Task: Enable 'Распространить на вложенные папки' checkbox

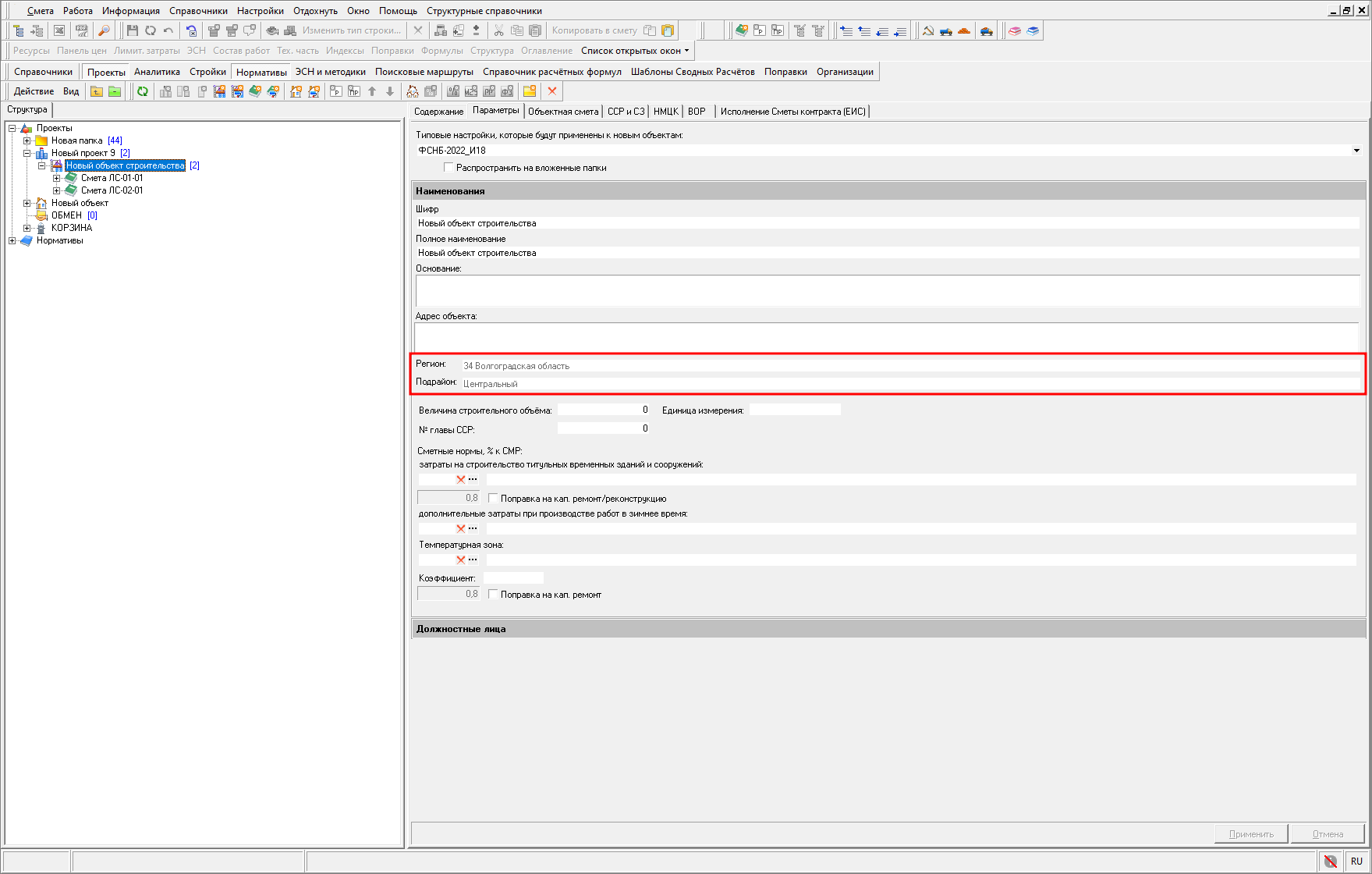Action: tap(448, 167)
